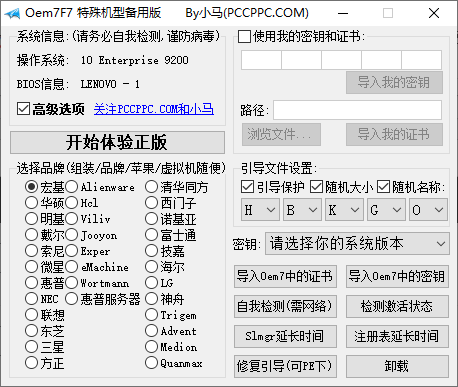Click 修复引导(可PE下) button

click(x=285, y=366)
